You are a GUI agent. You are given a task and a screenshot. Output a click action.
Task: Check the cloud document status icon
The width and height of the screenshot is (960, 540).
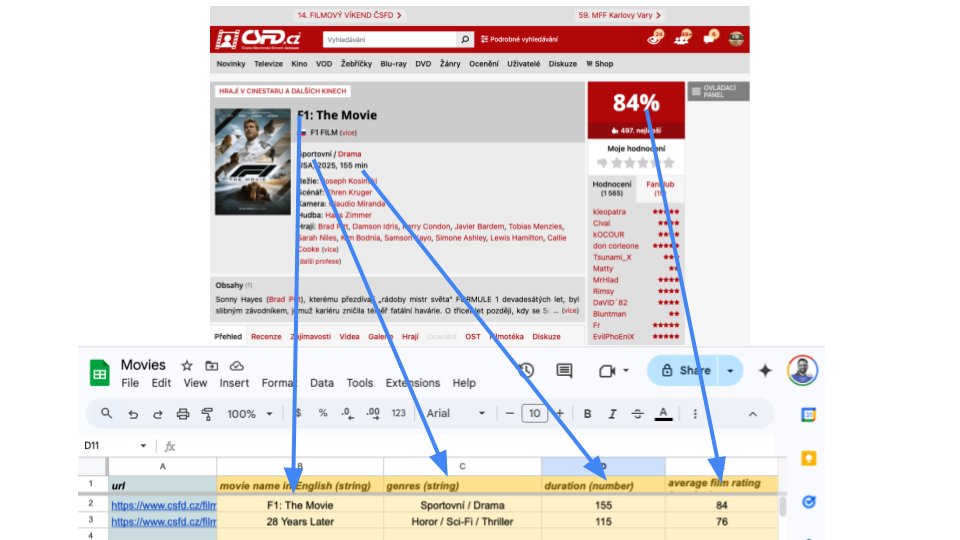(x=236, y=366)
